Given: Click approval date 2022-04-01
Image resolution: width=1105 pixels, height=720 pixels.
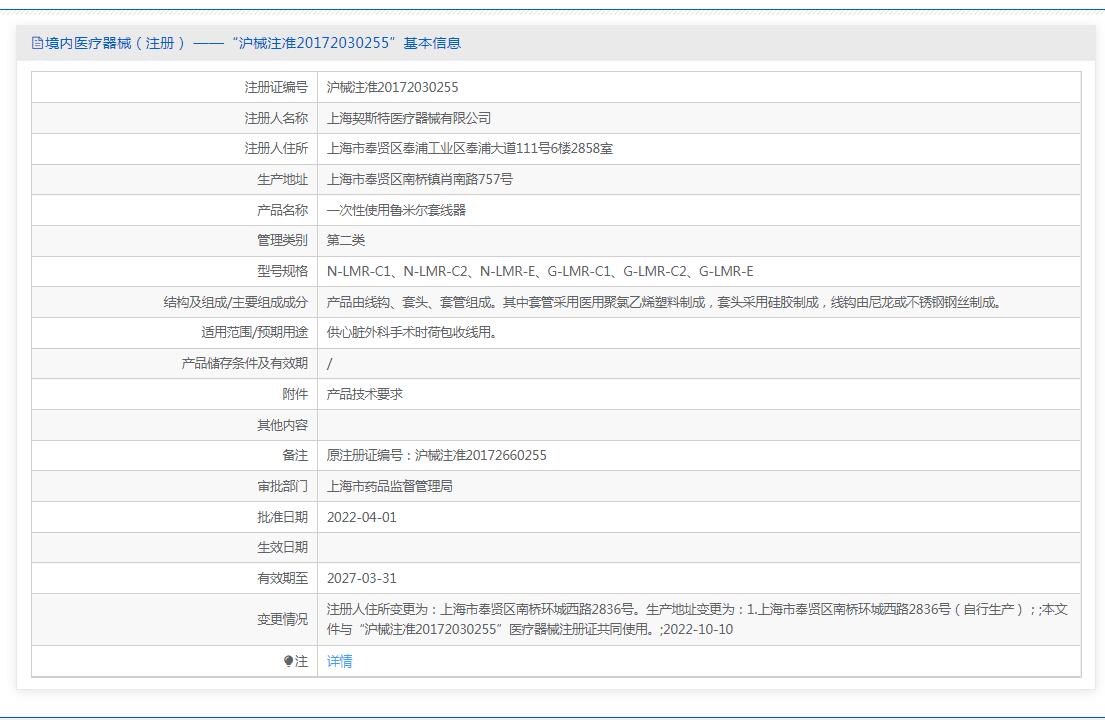Looking at the screenshot, I should click(361, 517).
